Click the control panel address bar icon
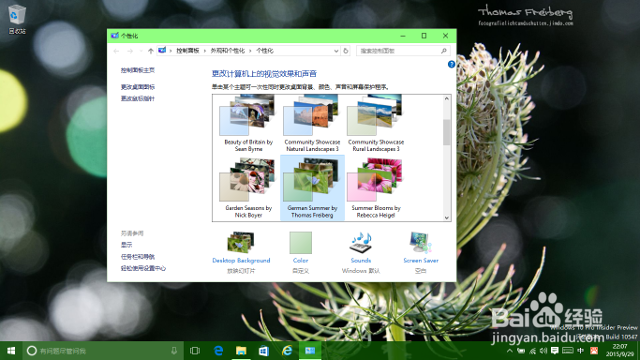The height and width of the screenshot is (360, 640). [x=162, y=51]
